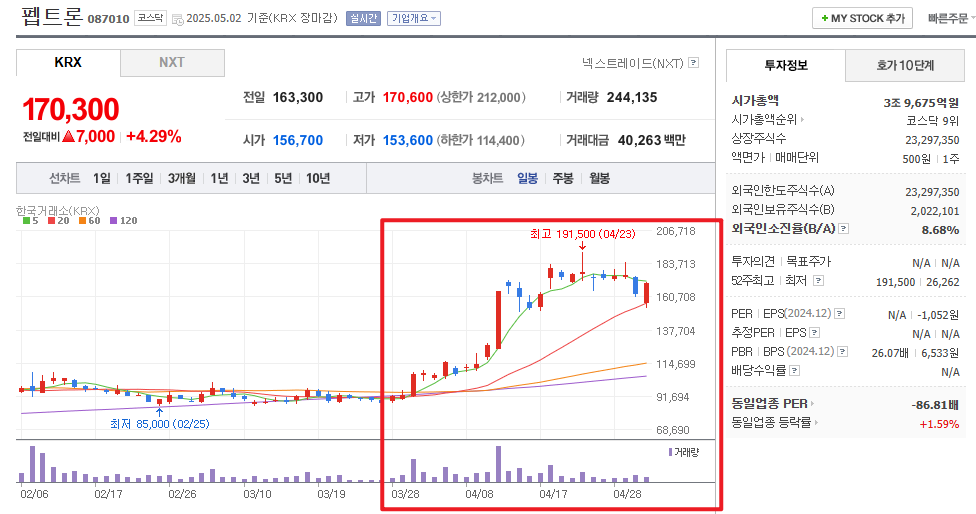Viewport: 976px width, 514px height.
Task: Select 5년 line chart period
Action: coord(283,179)
